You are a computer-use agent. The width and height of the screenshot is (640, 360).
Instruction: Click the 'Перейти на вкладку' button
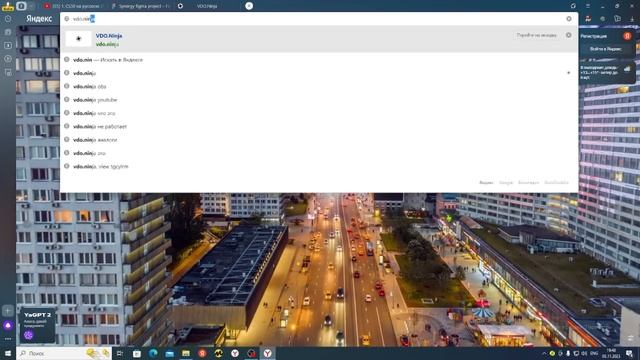click(536, 35)
